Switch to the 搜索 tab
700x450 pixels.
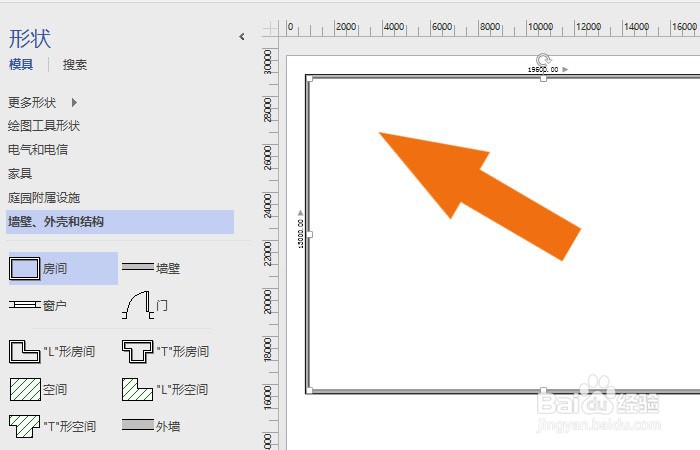(x=75, y=65)
